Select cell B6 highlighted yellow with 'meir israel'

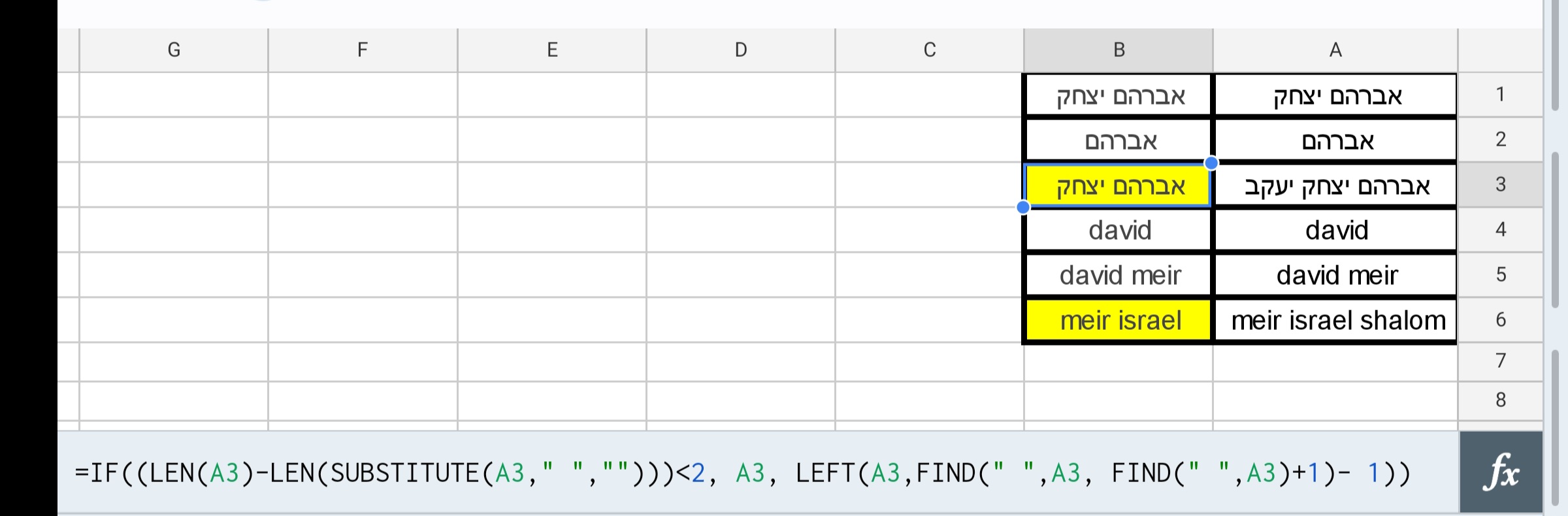click(1117, 319)
